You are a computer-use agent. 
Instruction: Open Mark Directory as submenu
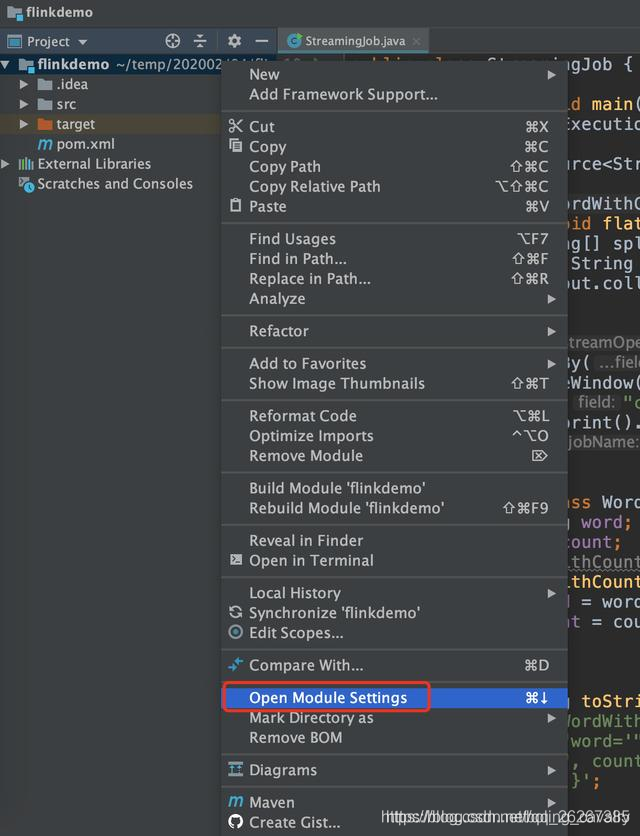(395, 718)
